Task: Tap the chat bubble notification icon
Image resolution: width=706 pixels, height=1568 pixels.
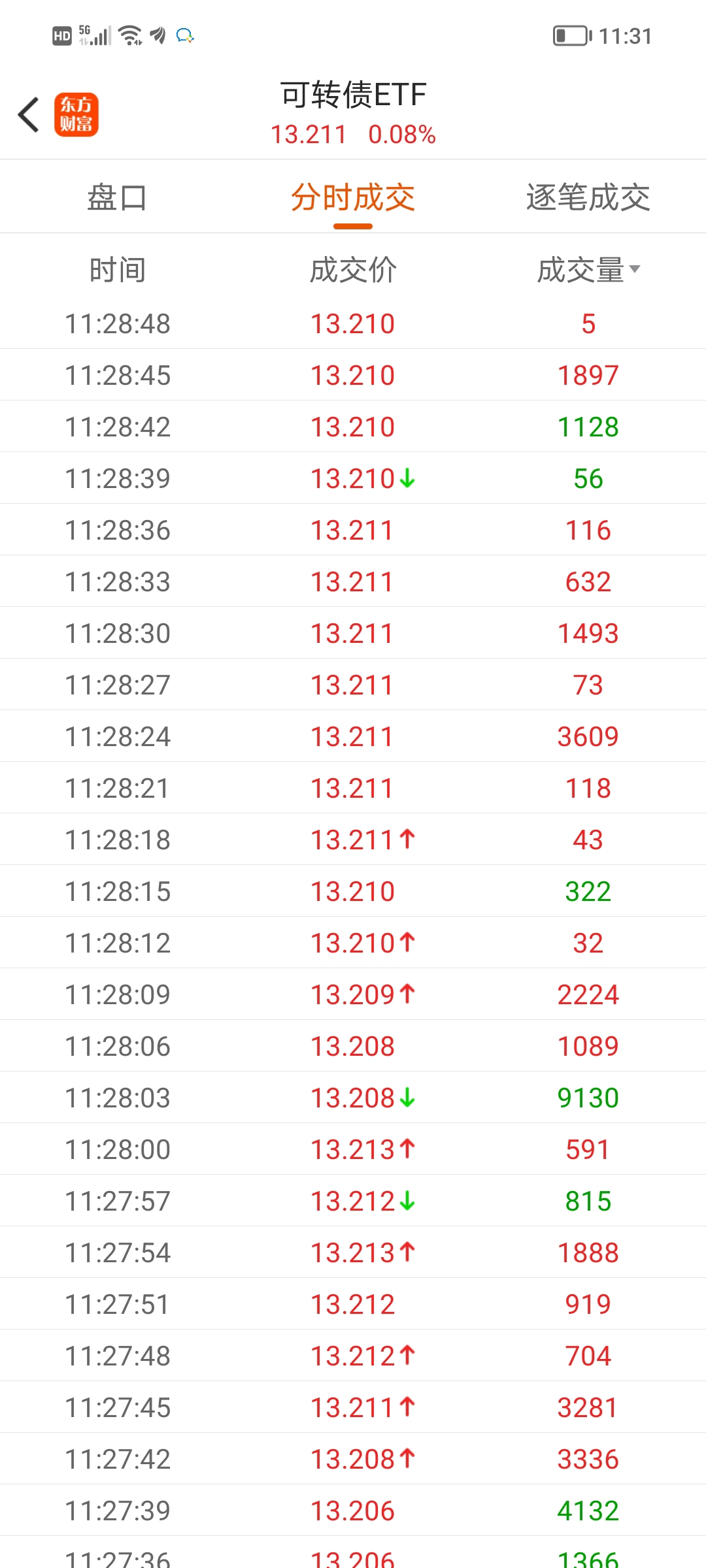Action: click(x=185, y=35)
